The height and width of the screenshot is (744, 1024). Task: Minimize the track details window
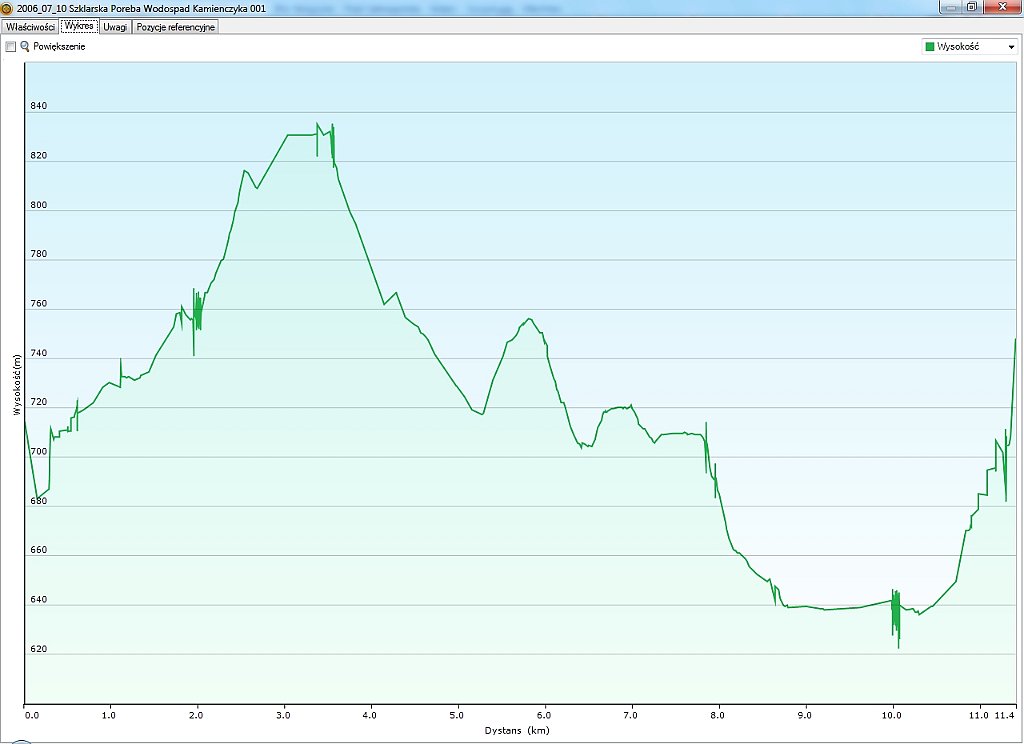(949, 6)
